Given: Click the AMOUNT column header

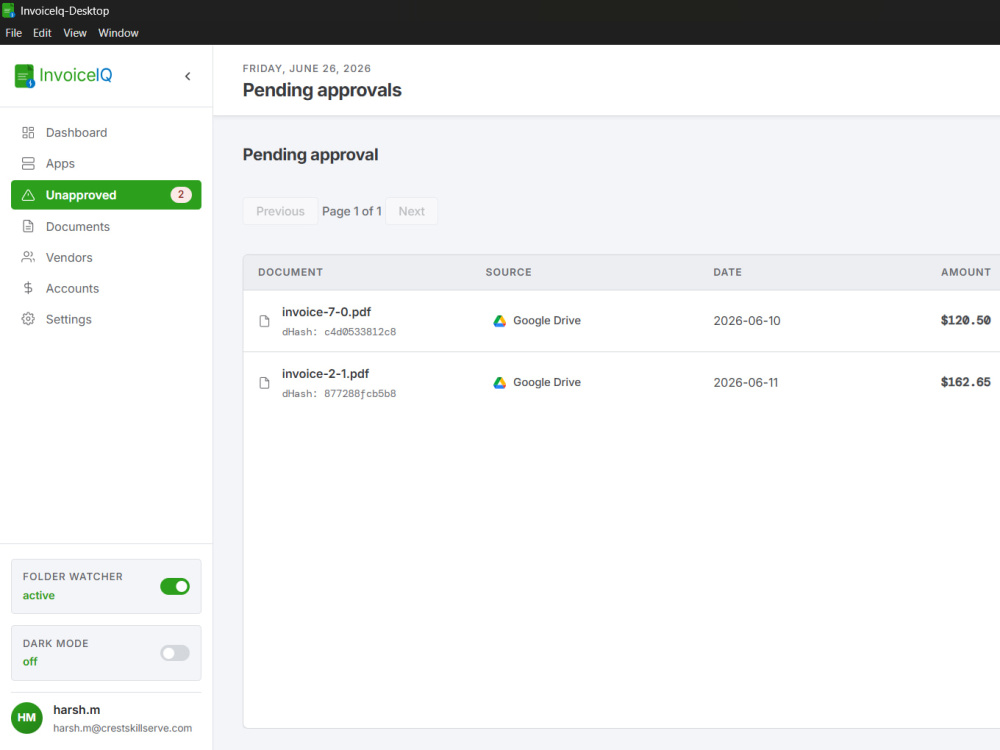Looking at the screenshot, I should 966,272.
